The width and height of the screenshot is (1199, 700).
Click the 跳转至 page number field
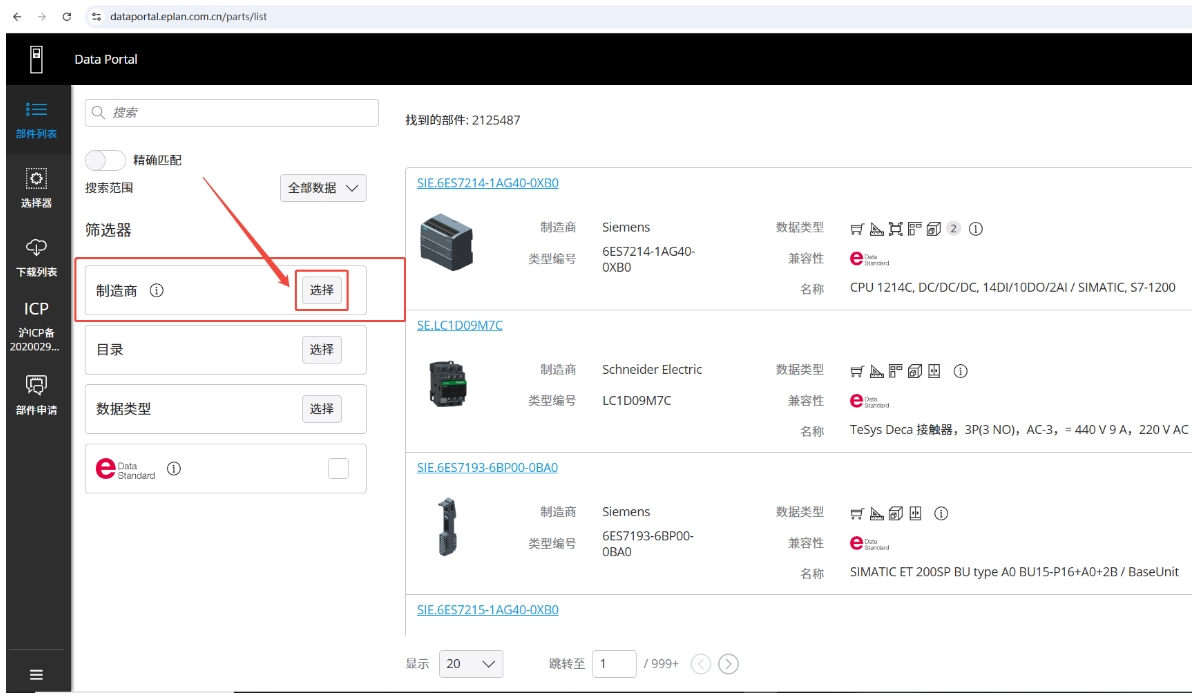(x=614, y=663)
